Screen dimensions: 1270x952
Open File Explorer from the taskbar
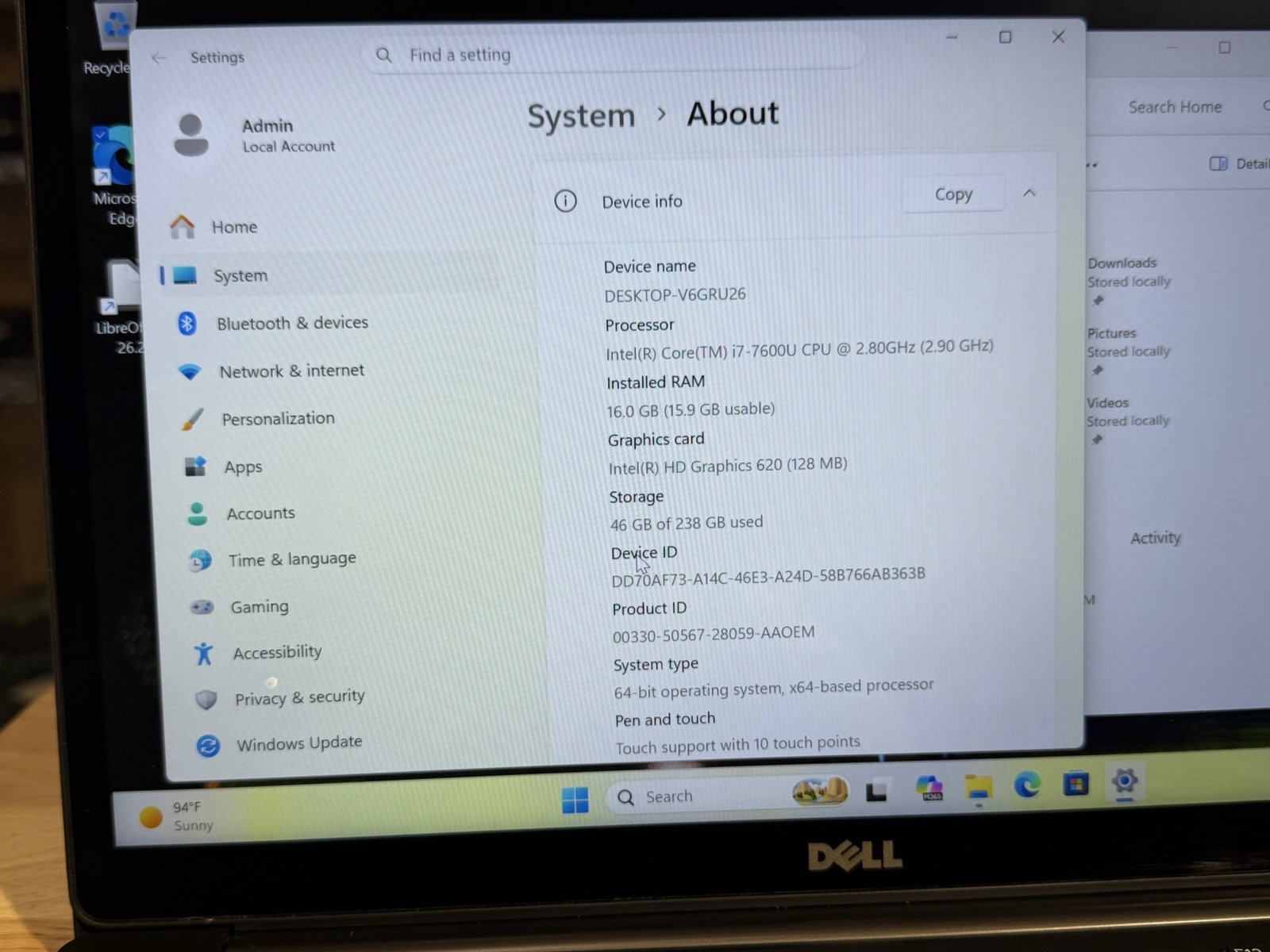[978, 787]
